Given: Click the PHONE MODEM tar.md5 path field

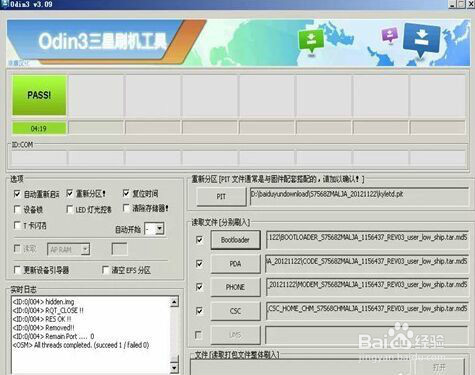Looking at the screenshot, I should click(367, 287).
